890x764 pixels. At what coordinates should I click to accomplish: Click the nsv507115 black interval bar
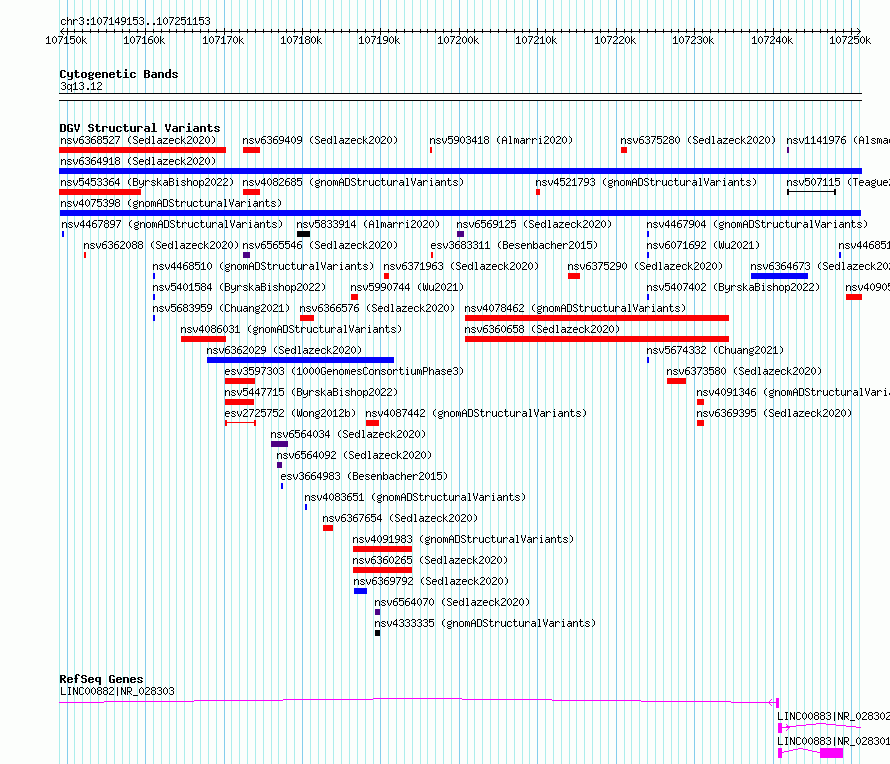[811, 192]
